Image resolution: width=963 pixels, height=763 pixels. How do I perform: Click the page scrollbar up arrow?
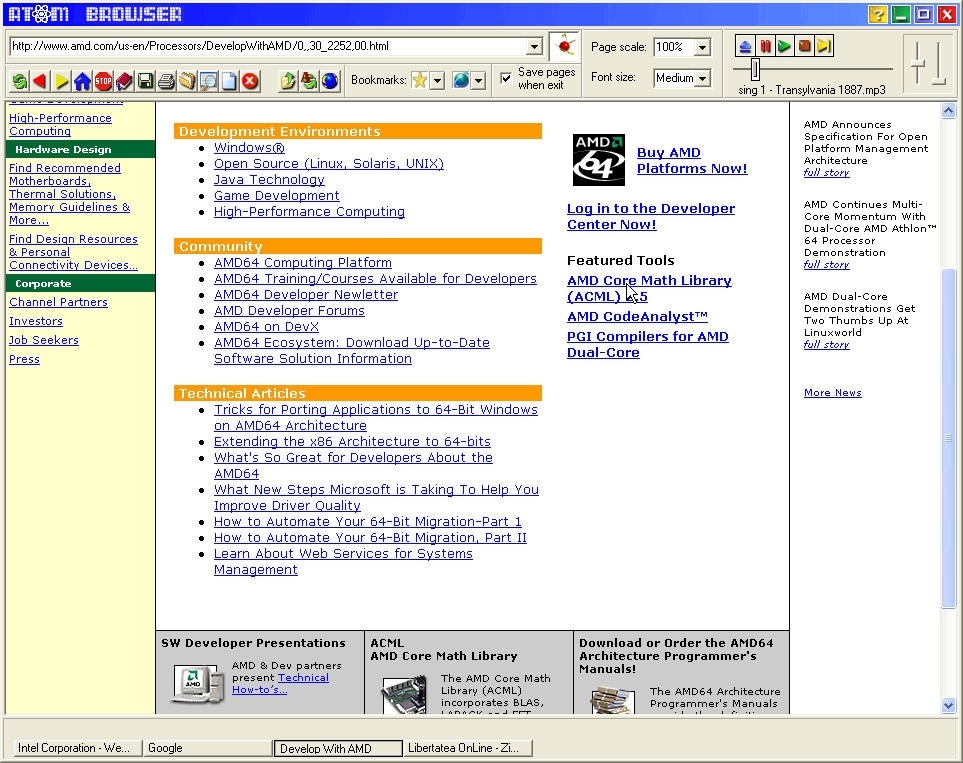coord(948,111)
